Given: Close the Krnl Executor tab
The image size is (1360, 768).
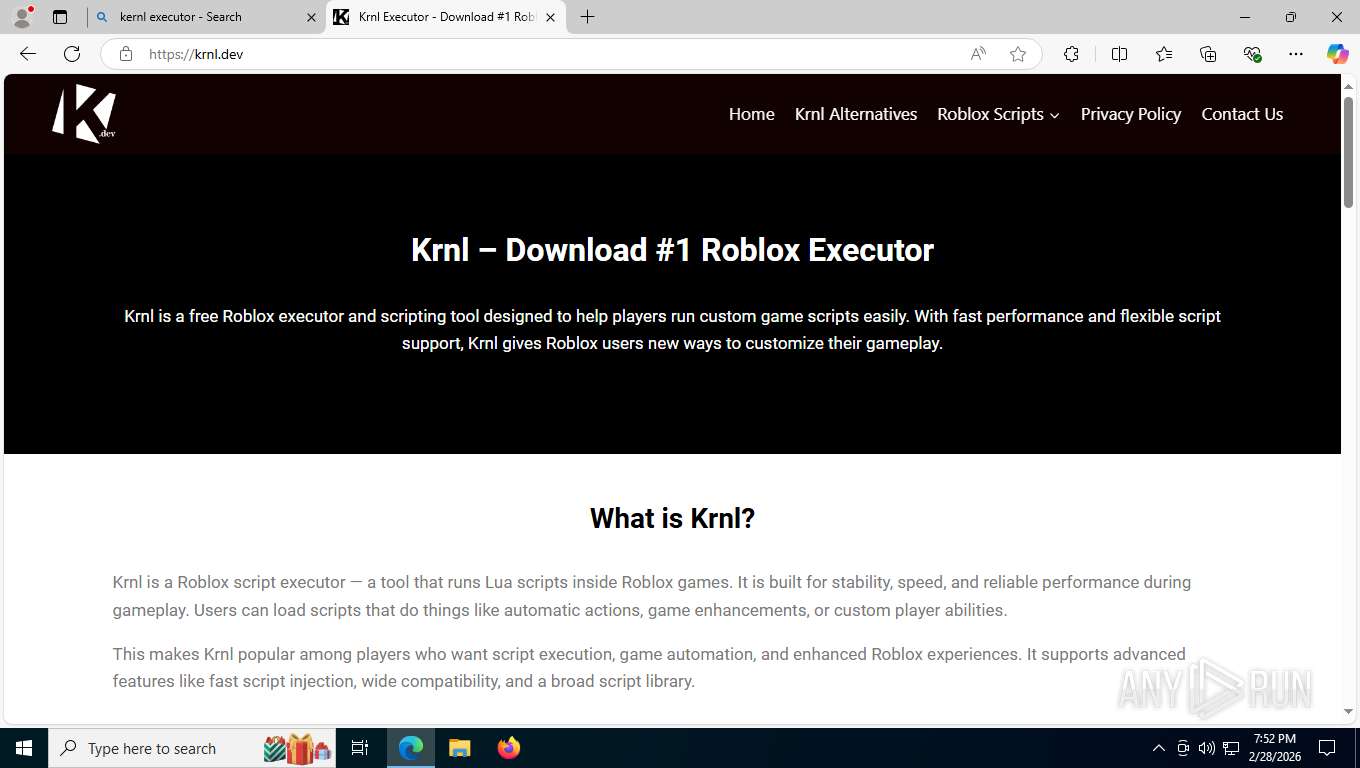Looking at the screenshot, I should click(x=550, y=17).
